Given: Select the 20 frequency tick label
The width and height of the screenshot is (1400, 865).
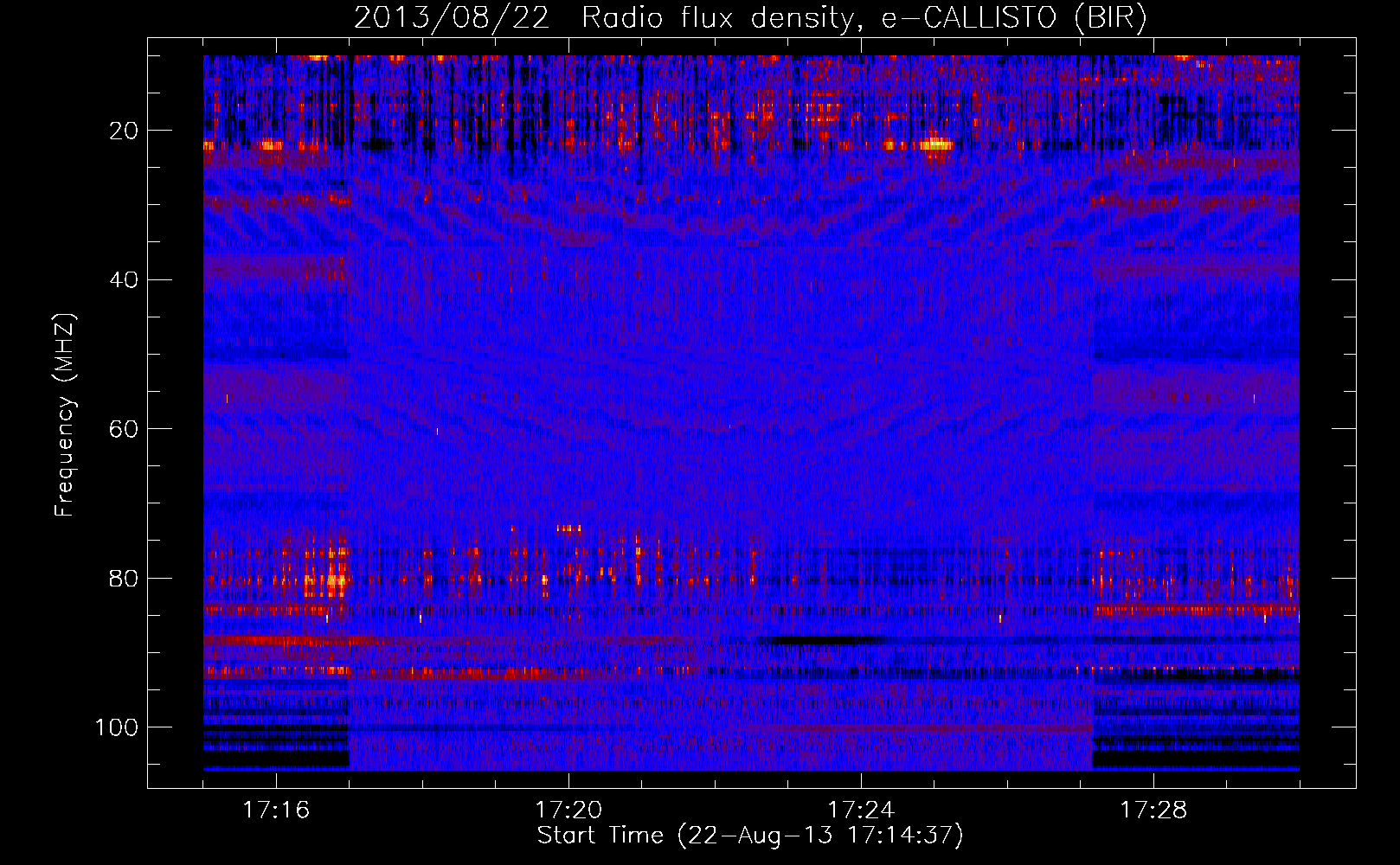Looking at the screenshot, I should tap(124, 131).
